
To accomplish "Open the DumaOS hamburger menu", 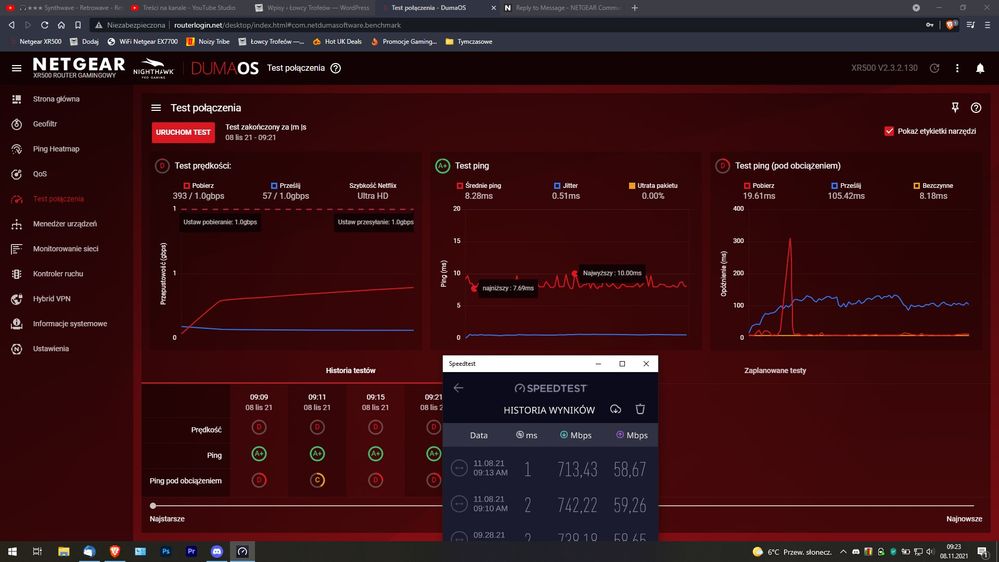I will [x=17, y=68].
